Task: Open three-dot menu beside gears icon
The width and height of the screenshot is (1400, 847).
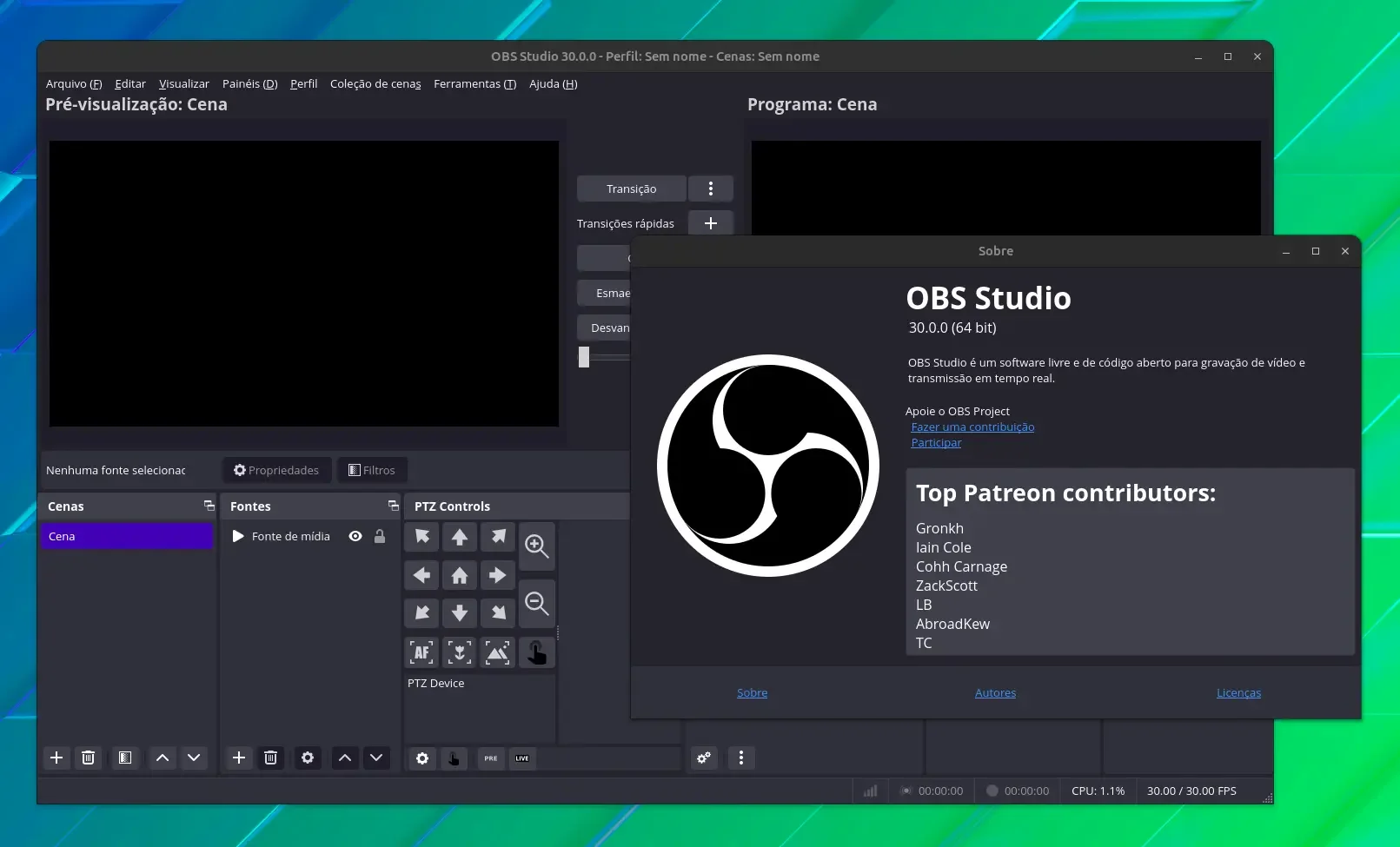Action: click(x=741, y=758)
